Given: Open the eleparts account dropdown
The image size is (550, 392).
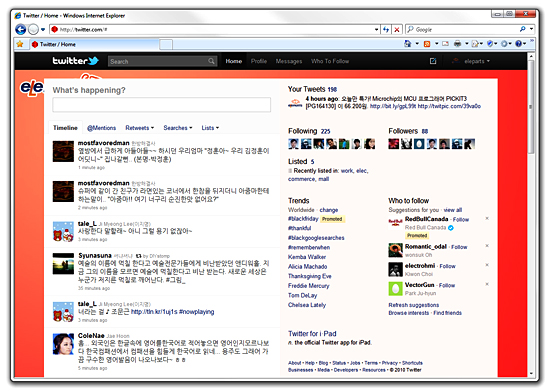Looking at the screenshot, I should point(472,61).
